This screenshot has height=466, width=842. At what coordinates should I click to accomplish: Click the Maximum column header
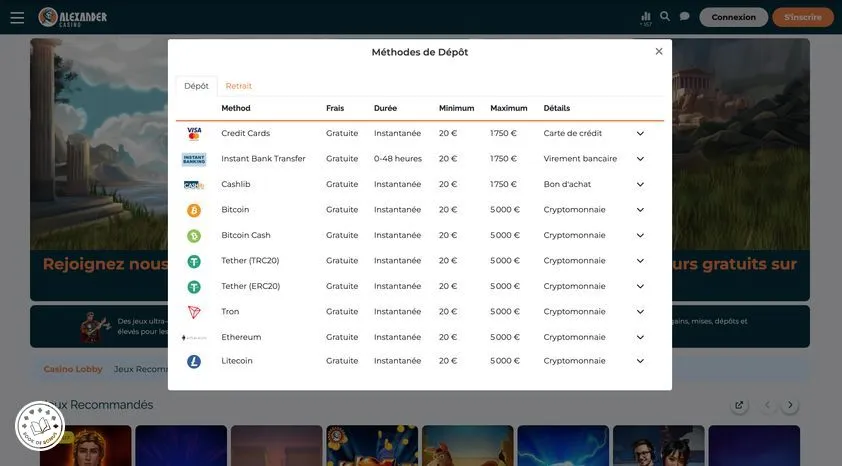point(509,108)
